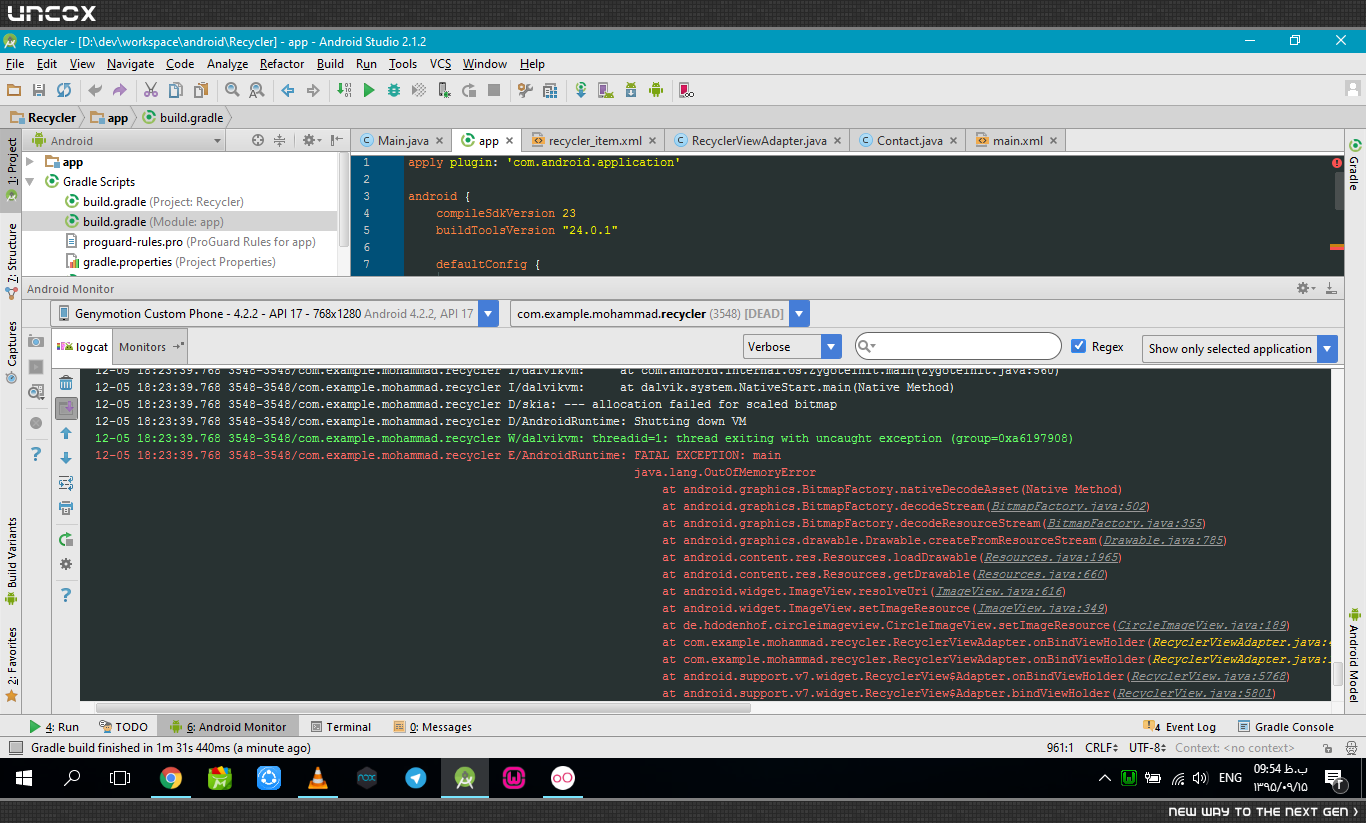The width and height of the screenshot is (1366, 823).
Task: Switch to the Monitors tab
Action: (x=151, y=347)
